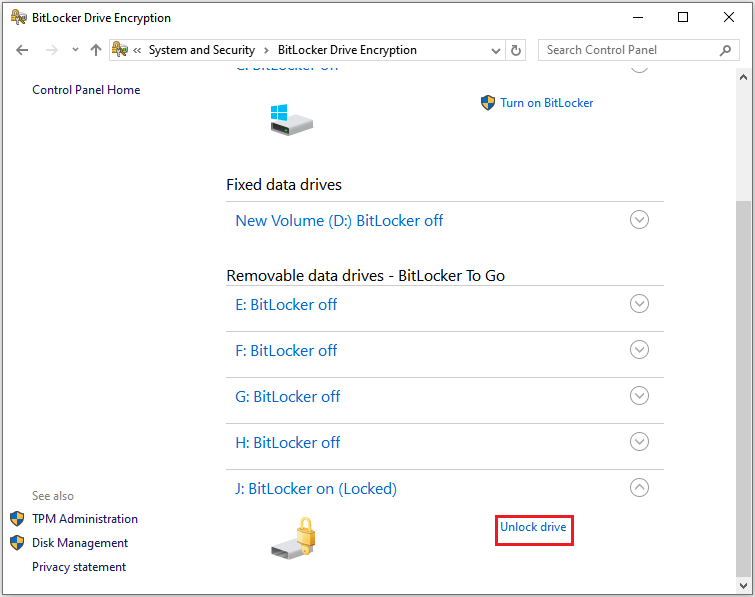Click the scrollbar up arrow
This screenshot has width=755, height=597.
point(743,77)
